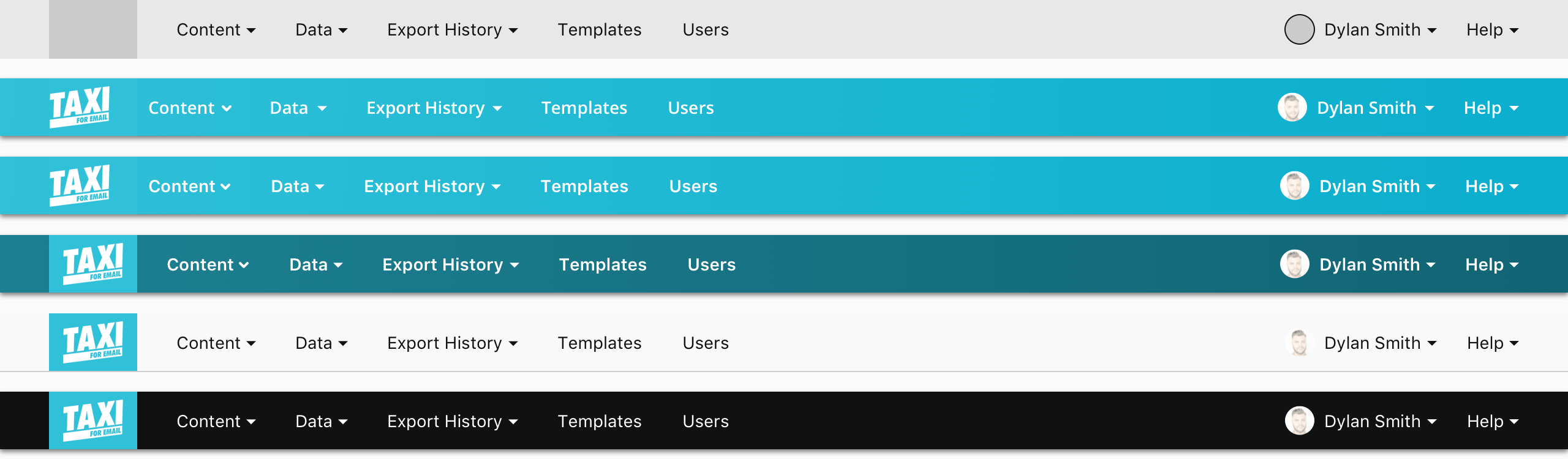Click the Taxi logo in the white navbar
The height and width of the screenshot is (459, 1568).
coord(93,342)
